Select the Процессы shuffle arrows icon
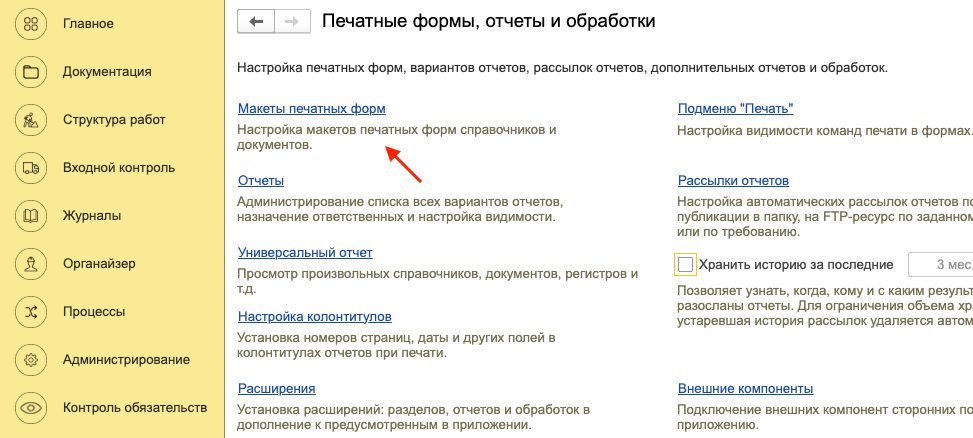 (x=31, y=311)
